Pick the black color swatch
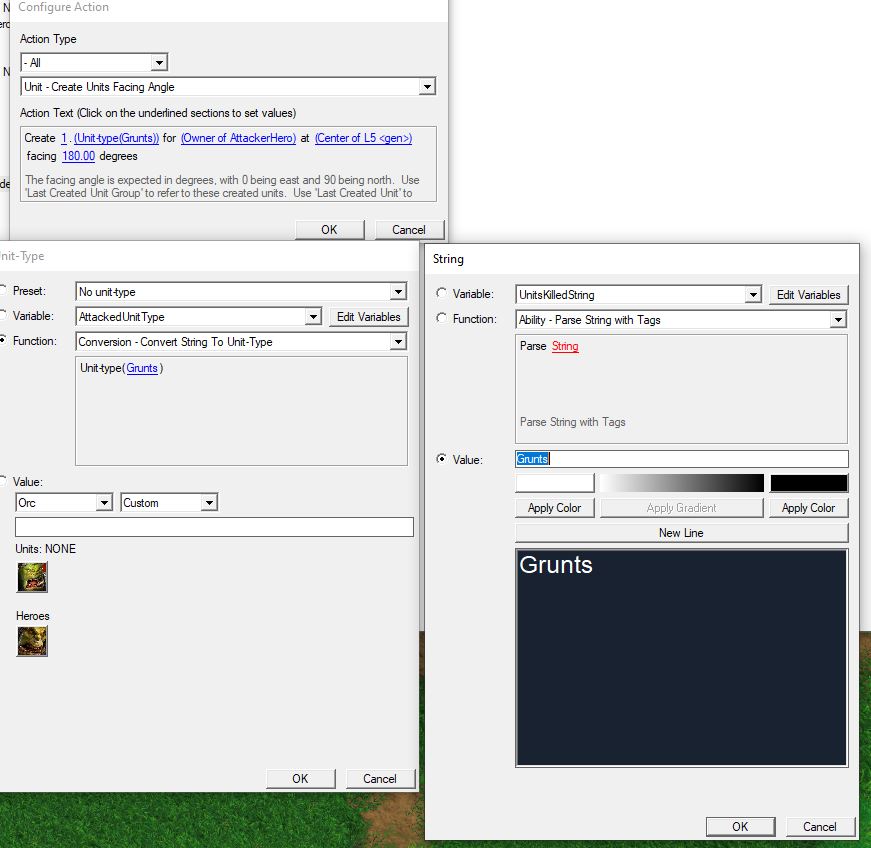This screenshot has width=871, height=848. (809, 483)
